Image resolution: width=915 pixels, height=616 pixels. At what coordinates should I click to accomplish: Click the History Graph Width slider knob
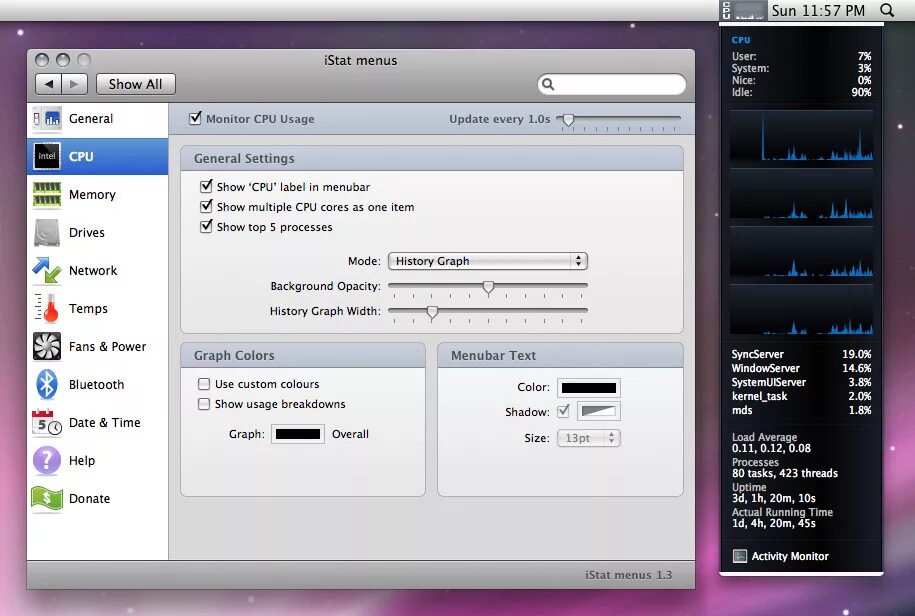point(432,312)
